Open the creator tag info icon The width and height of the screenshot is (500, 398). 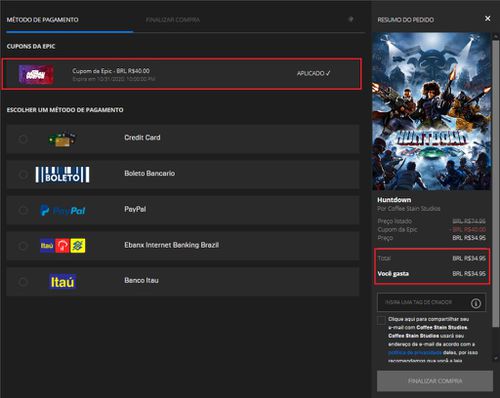[x=476, y=303]
